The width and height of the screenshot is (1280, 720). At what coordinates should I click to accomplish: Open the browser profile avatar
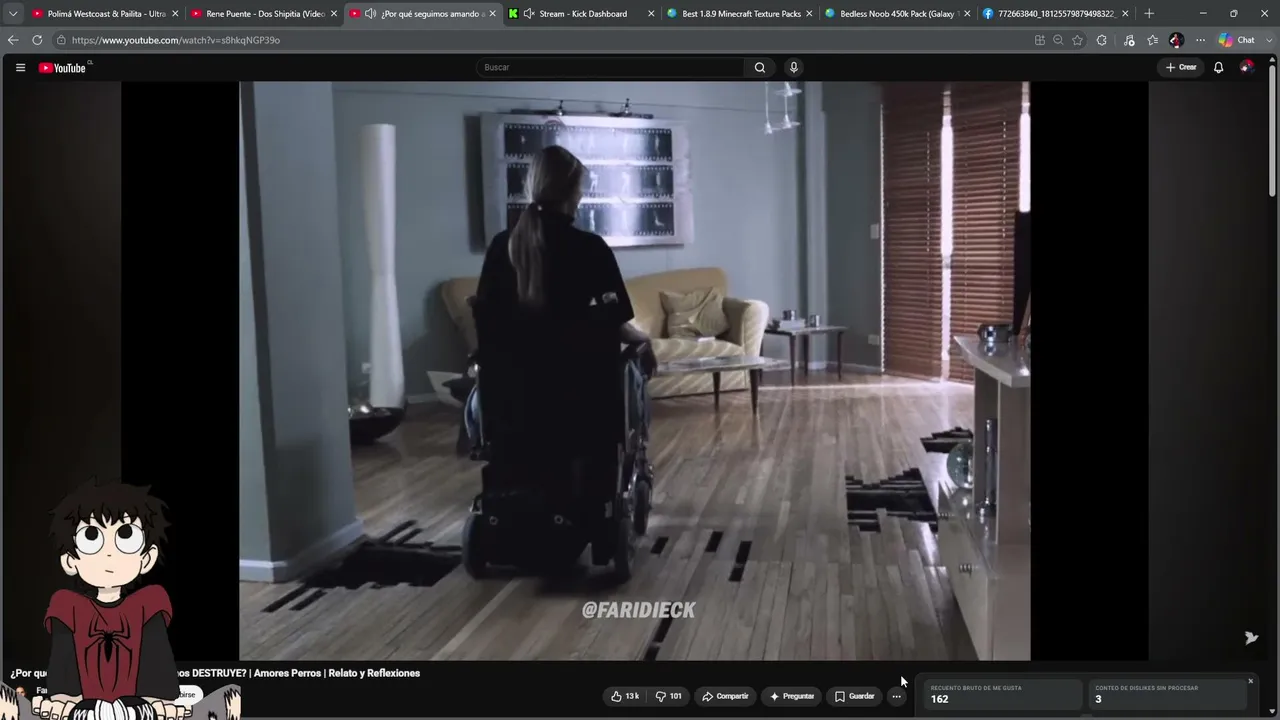1176,40
